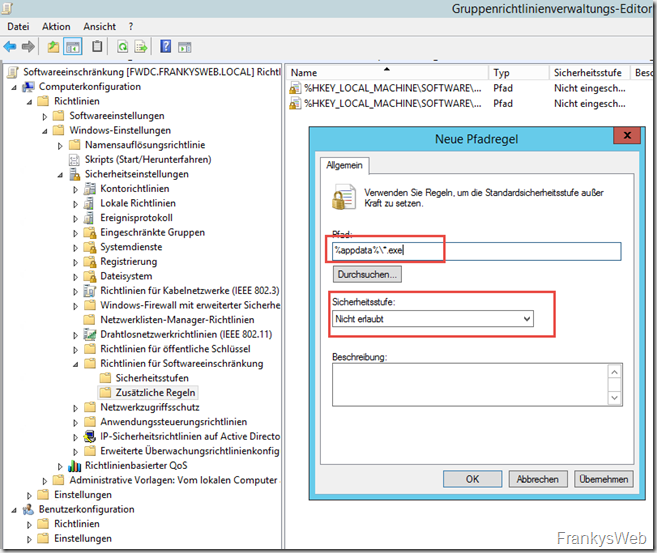Viewport: 657px width, 553px height.
Task: Click the Richtlinienbasierter QoS chart icon
Action: click(x=75, y=466)
